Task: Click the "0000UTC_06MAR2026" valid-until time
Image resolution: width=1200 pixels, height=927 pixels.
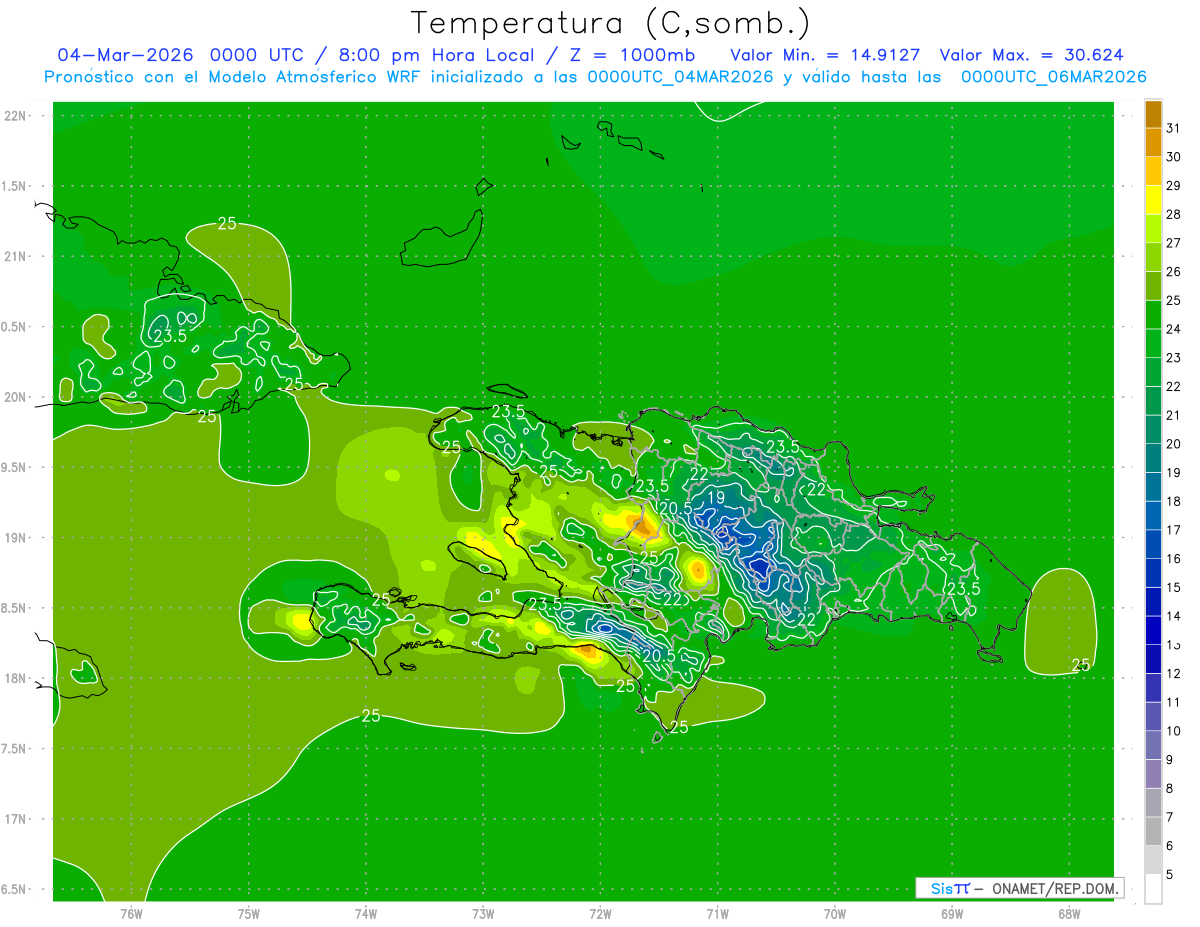Action: [x=1053, y=77]
